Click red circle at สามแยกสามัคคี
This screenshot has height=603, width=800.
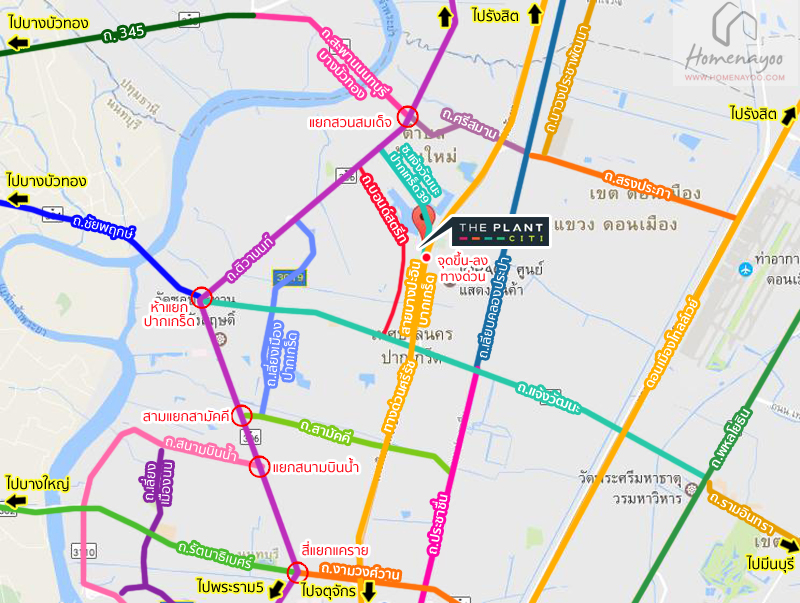pyautogui.click(x=242, y=416)
